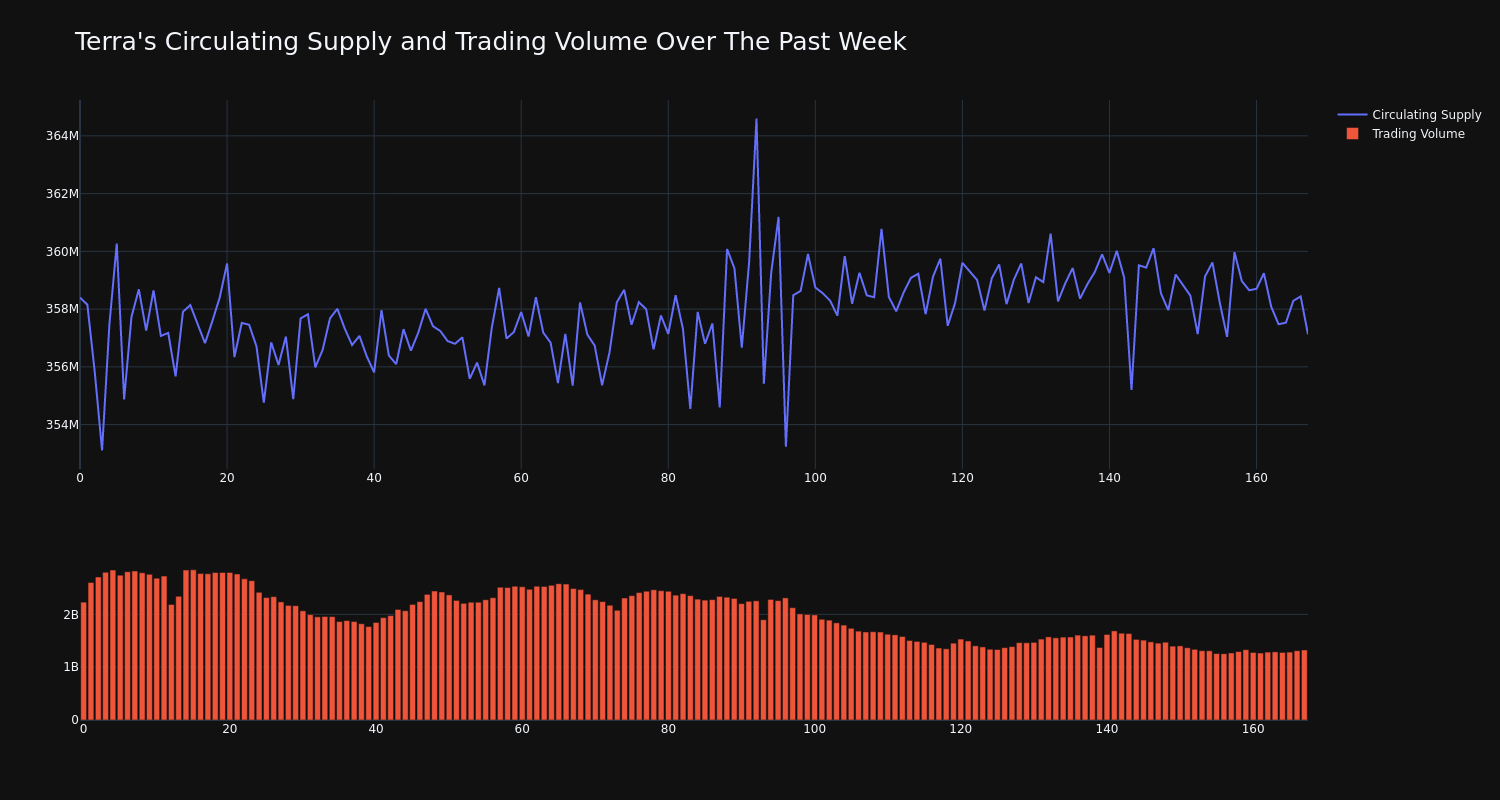Toggle the Trading Volume legend entry
The image size is (1500, 800).
1405,134
